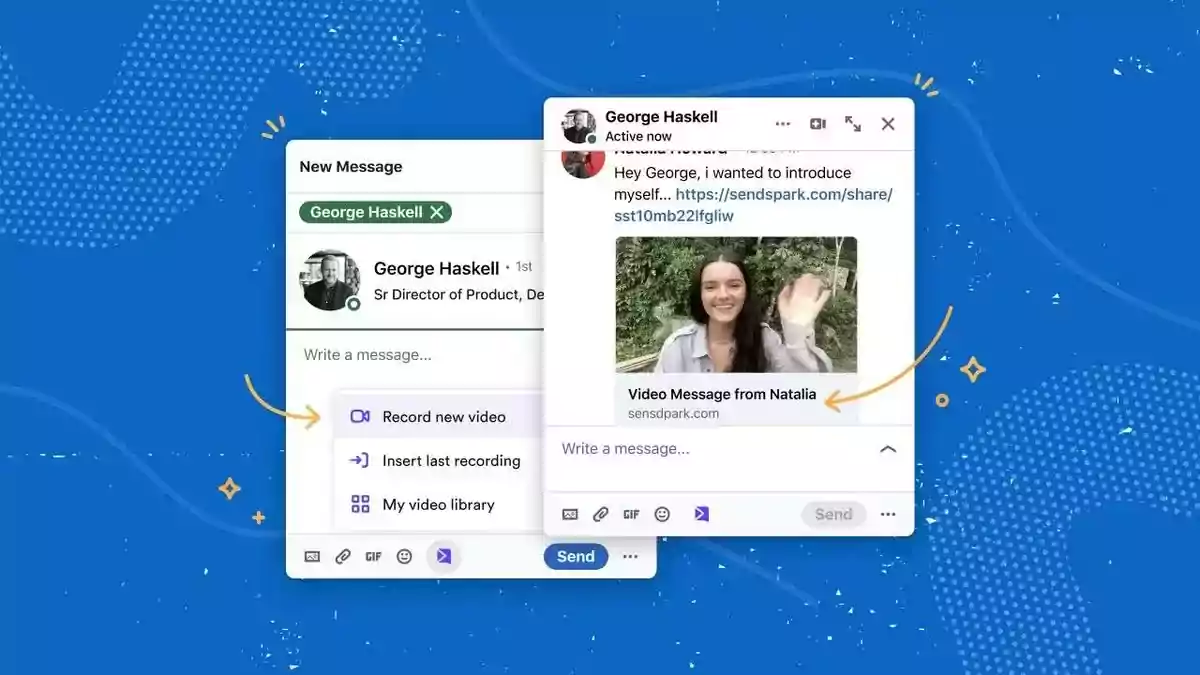The width and height of the screenshot is (1200, 675).
Task: Click the Sendspark icon in George Haskell chat
Action: (x=701, y=514)
